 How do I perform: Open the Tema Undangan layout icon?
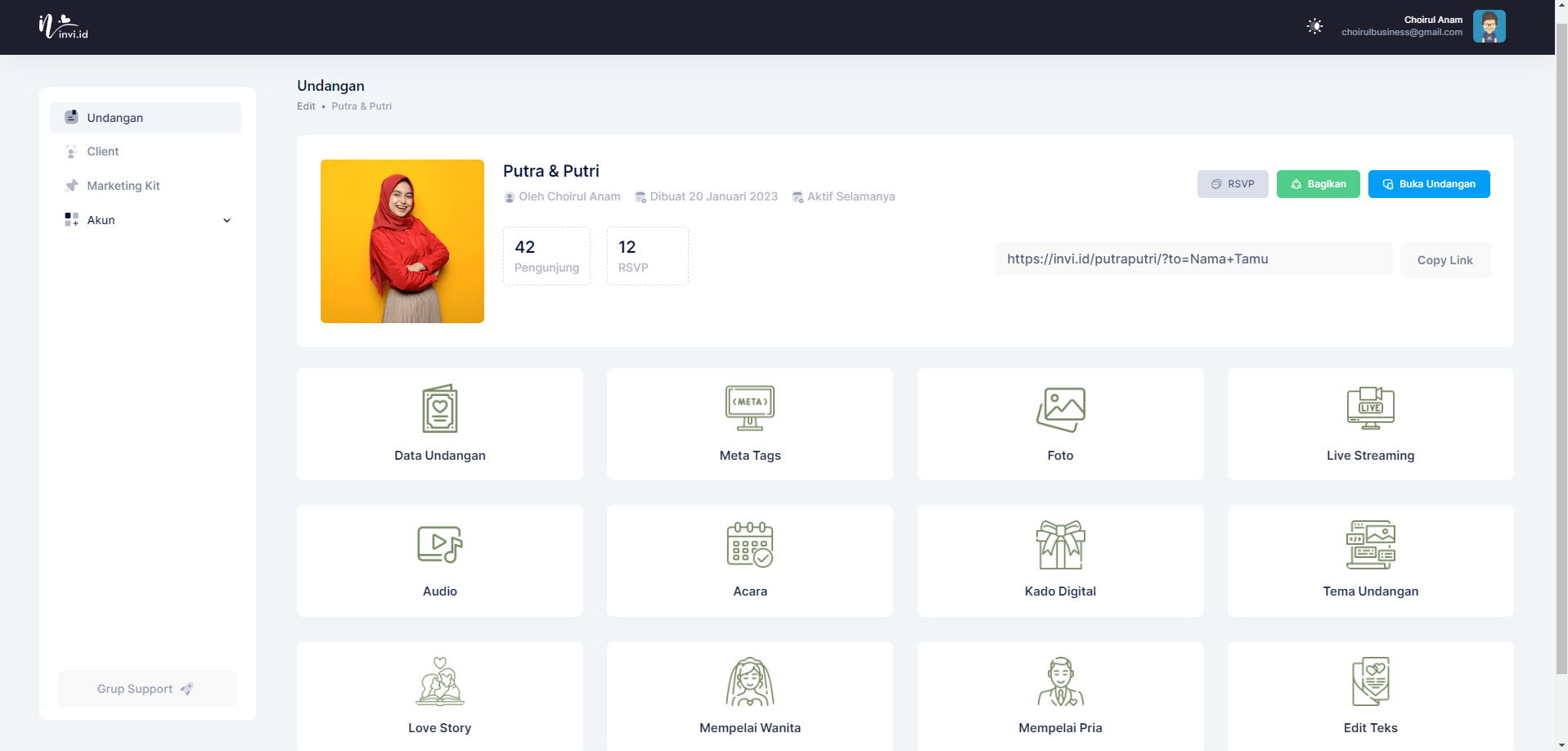point(1371,544)
